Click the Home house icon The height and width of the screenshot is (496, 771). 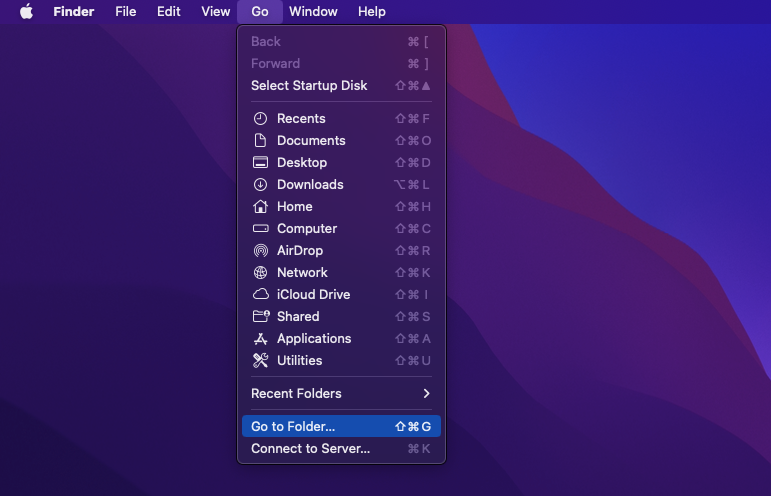click(x=260, y=207)
